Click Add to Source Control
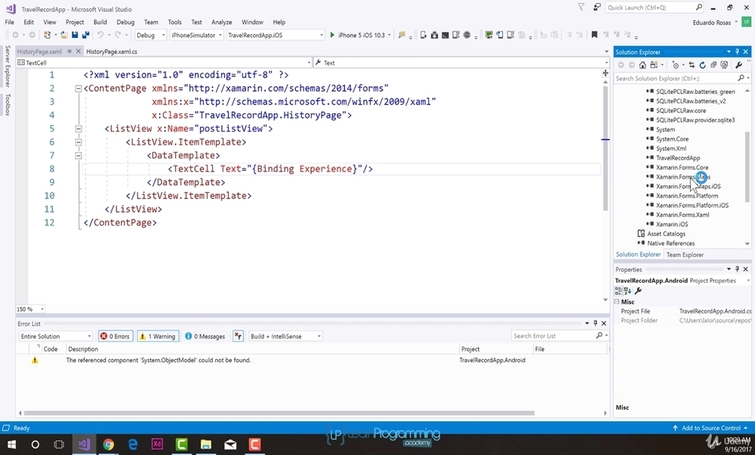Viewport: 755px width, 455px height. tap(711, 428)
